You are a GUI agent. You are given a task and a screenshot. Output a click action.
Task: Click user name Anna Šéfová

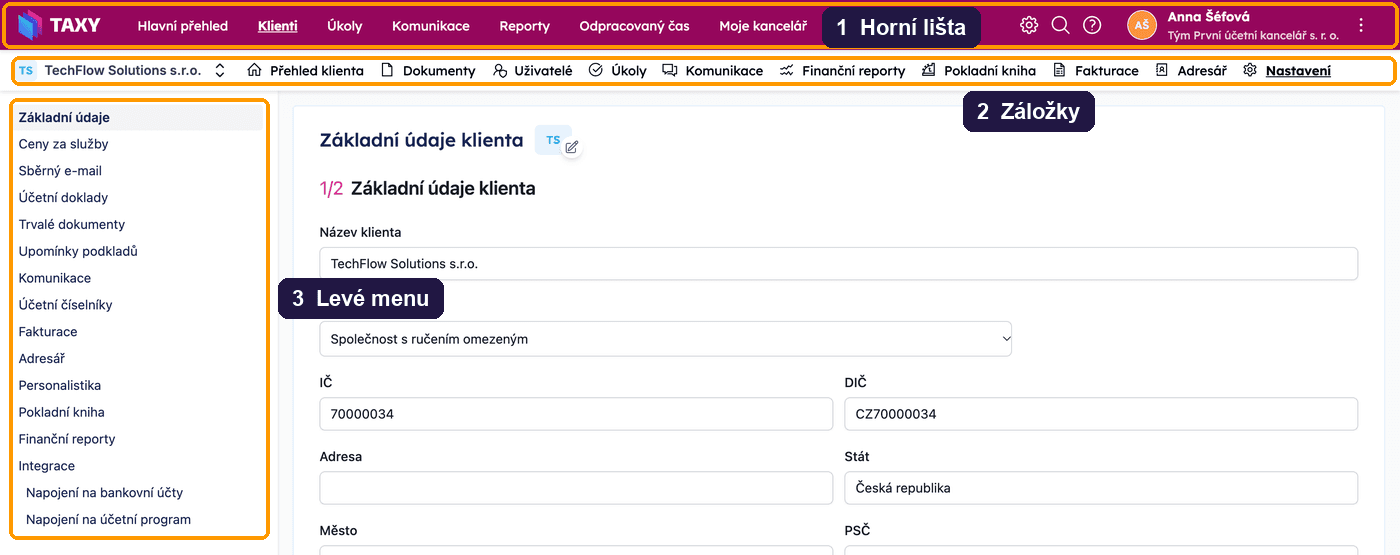click(1208, 17)
